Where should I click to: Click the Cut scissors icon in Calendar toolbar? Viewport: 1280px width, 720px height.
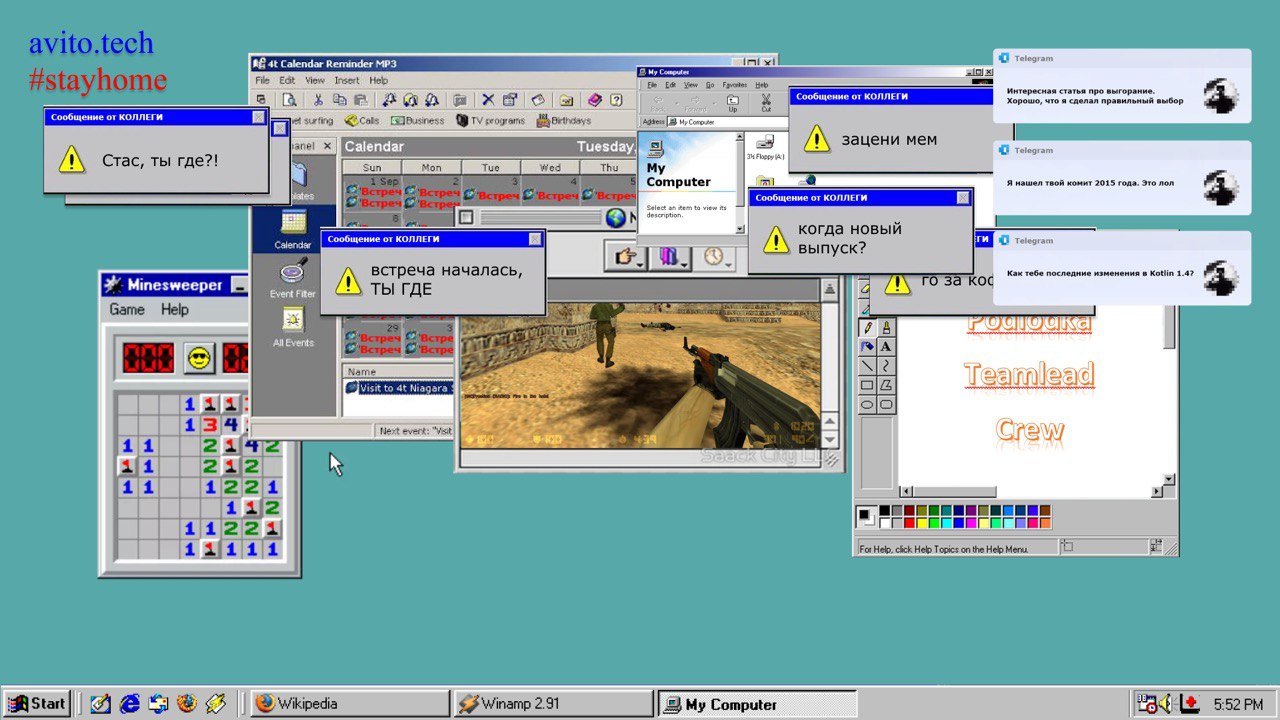[317, 100]
